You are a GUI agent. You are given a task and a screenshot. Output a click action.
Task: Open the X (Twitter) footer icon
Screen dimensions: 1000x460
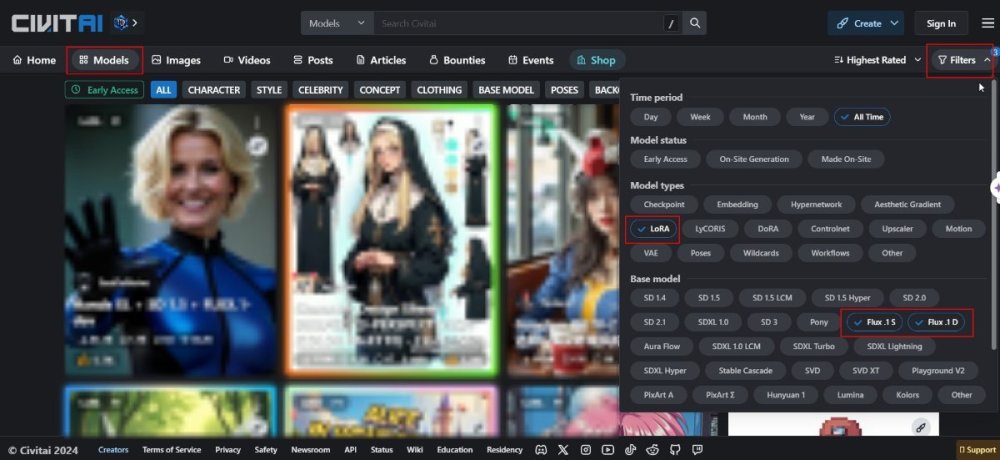point(564,450)
